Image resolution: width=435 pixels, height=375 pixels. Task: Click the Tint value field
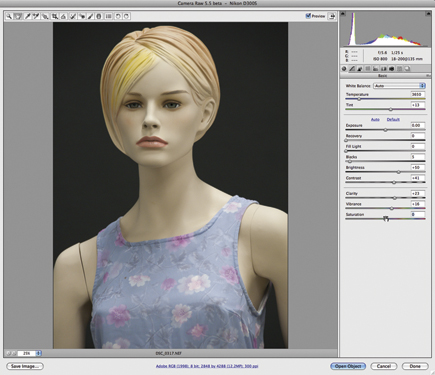tap(418, 105)
